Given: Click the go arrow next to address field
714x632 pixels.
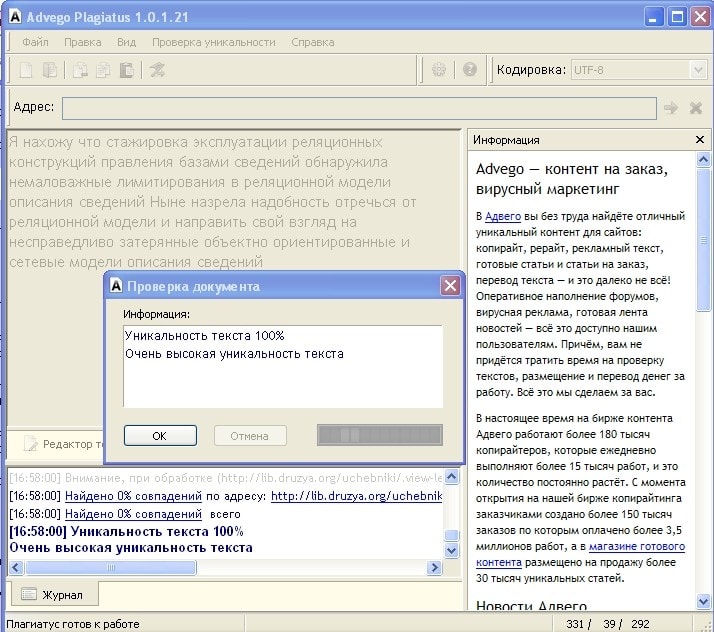Looking at the screenshot, I should (x=671, y=108).
